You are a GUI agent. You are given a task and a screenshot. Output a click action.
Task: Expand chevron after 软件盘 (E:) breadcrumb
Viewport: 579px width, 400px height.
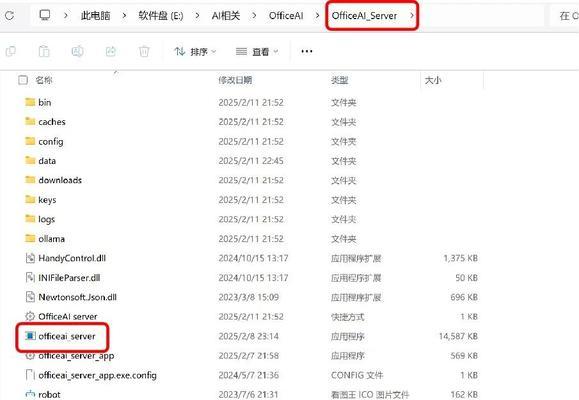click(198, 16)
